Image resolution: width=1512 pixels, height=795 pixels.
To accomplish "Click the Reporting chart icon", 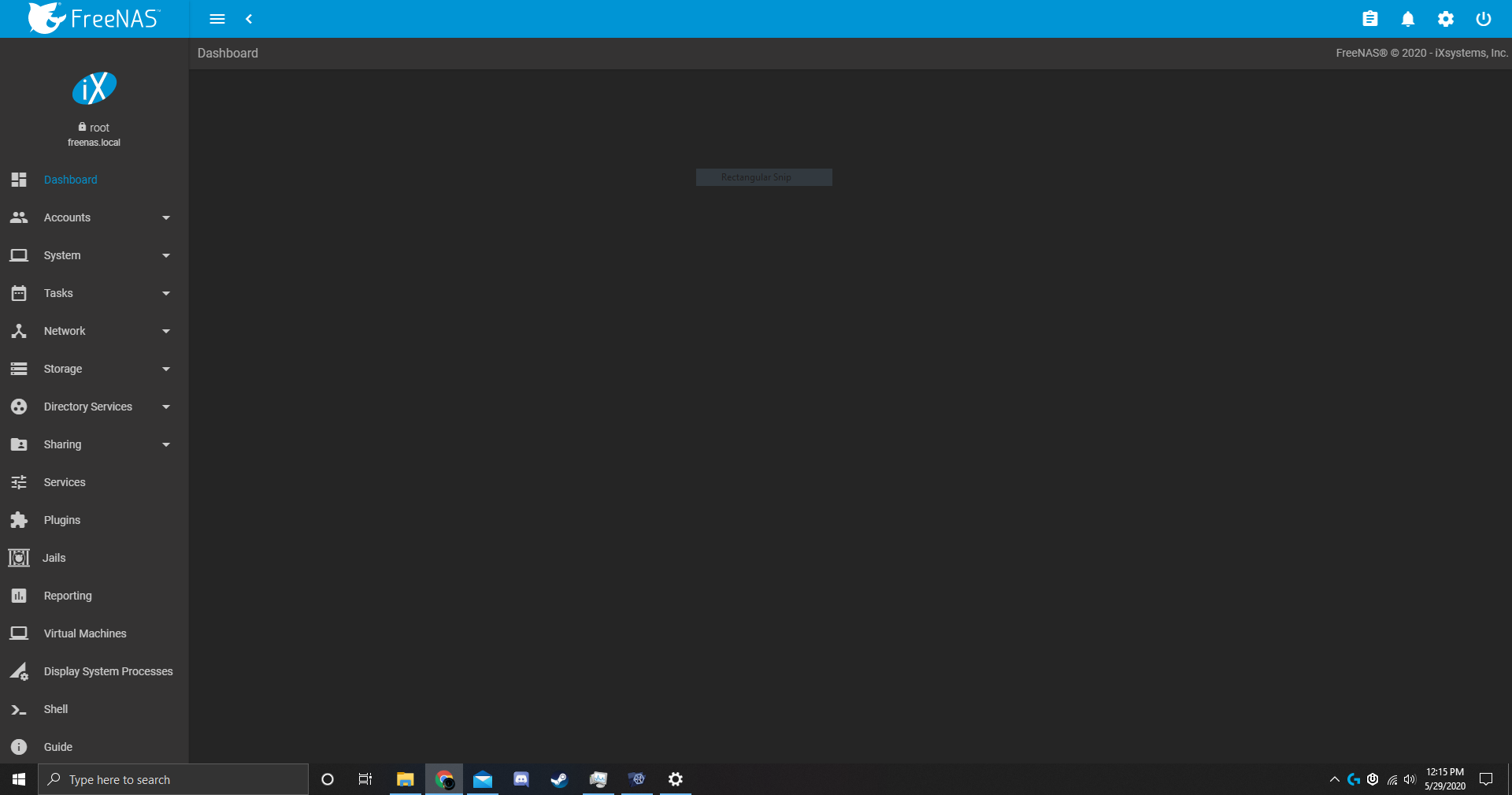I will 19,596.
